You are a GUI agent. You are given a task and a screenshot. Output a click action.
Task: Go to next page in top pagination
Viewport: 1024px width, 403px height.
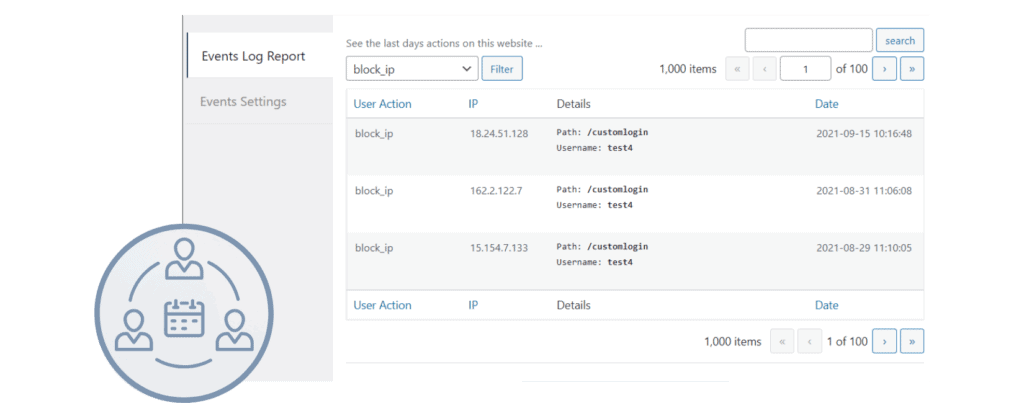[x=884, y=69]
